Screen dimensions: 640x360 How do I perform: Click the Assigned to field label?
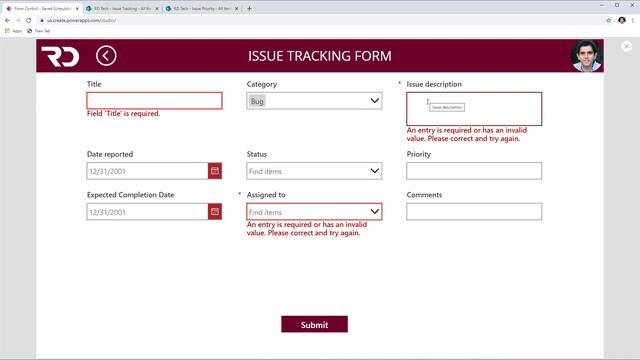click(x=266, y=195)
